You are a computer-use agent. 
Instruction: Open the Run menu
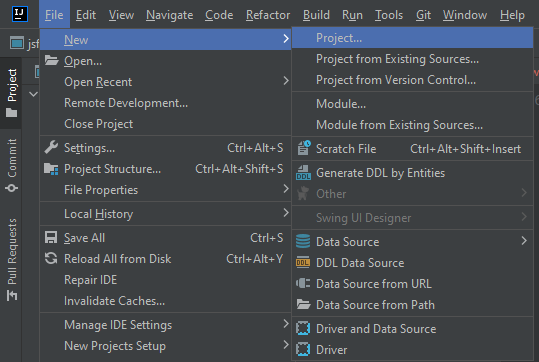click(352, 15)
